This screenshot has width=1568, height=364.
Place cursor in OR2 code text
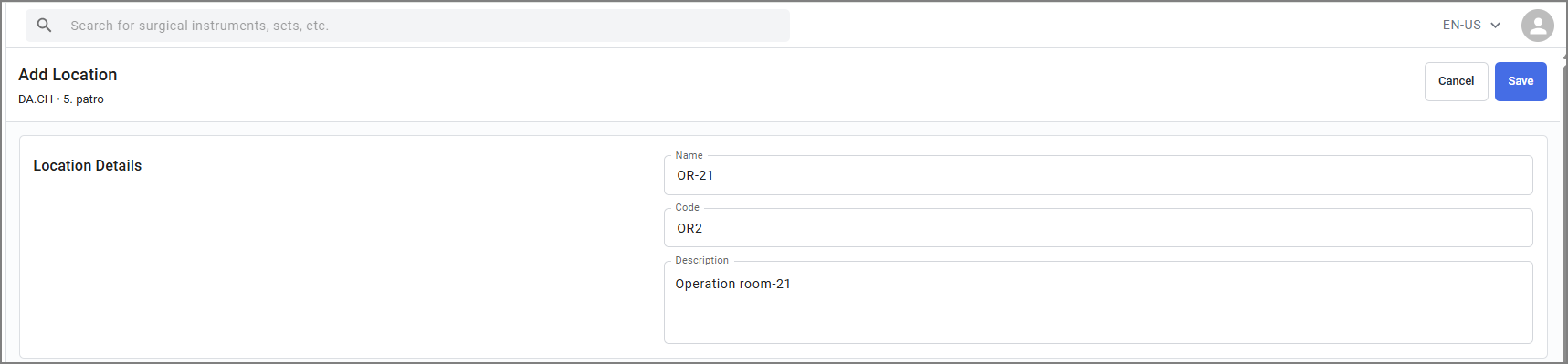[689, 228]
